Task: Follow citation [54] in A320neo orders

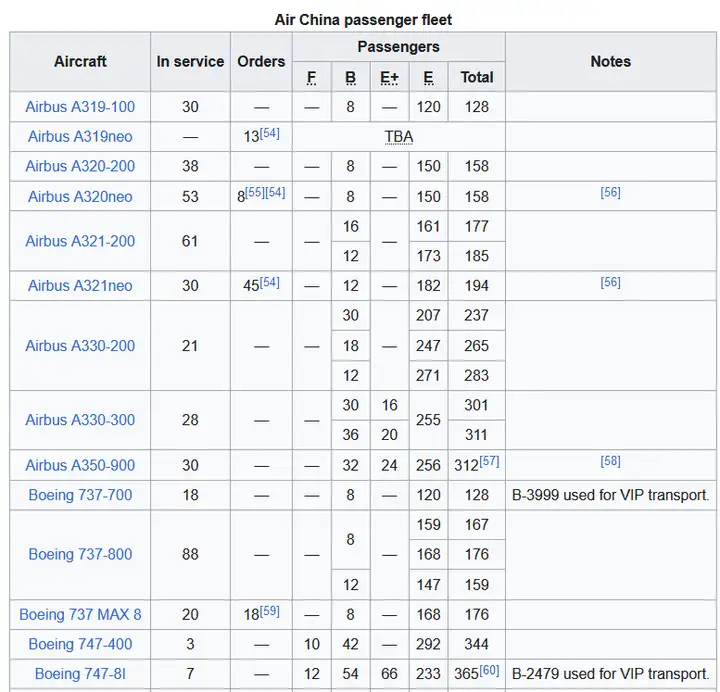Action: tap(275, 192)
